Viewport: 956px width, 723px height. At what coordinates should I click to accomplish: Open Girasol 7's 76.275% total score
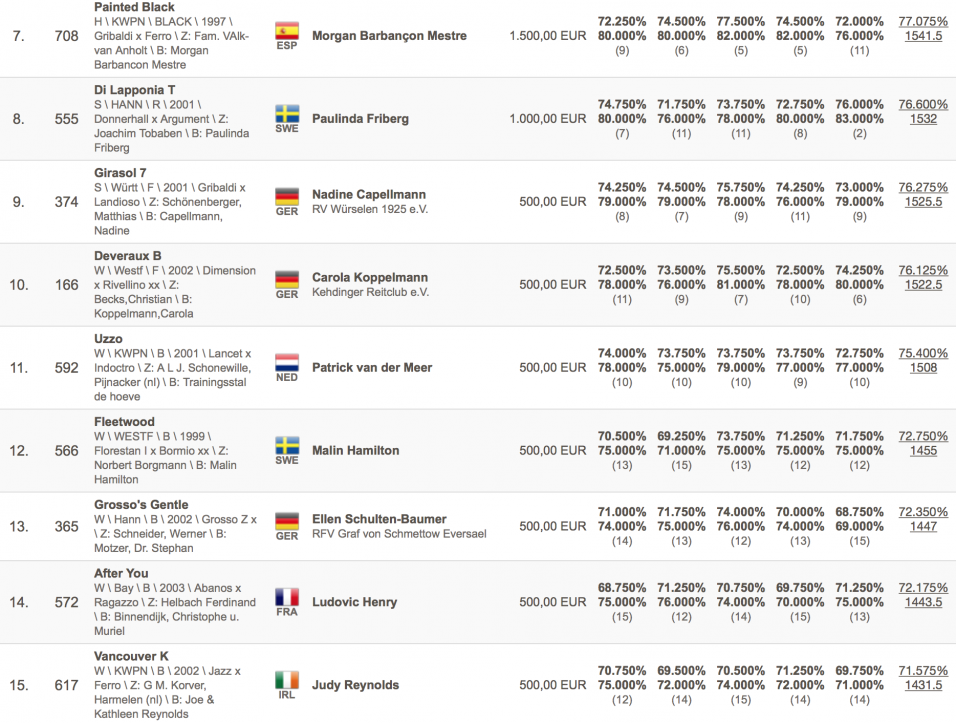923,187
